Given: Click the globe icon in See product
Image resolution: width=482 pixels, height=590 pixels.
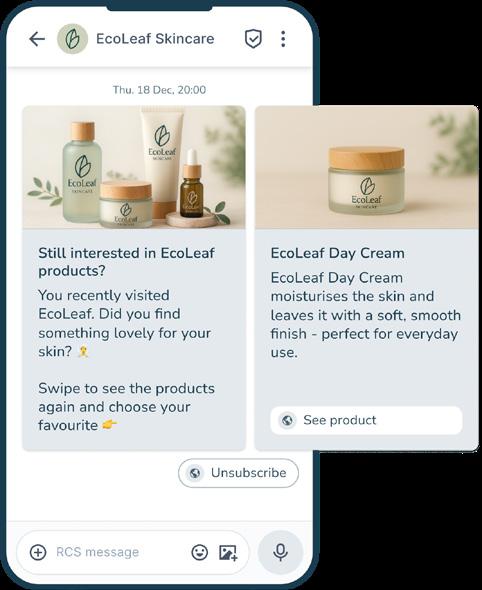Looking at the screenshot, I should [x=287, y=420].
